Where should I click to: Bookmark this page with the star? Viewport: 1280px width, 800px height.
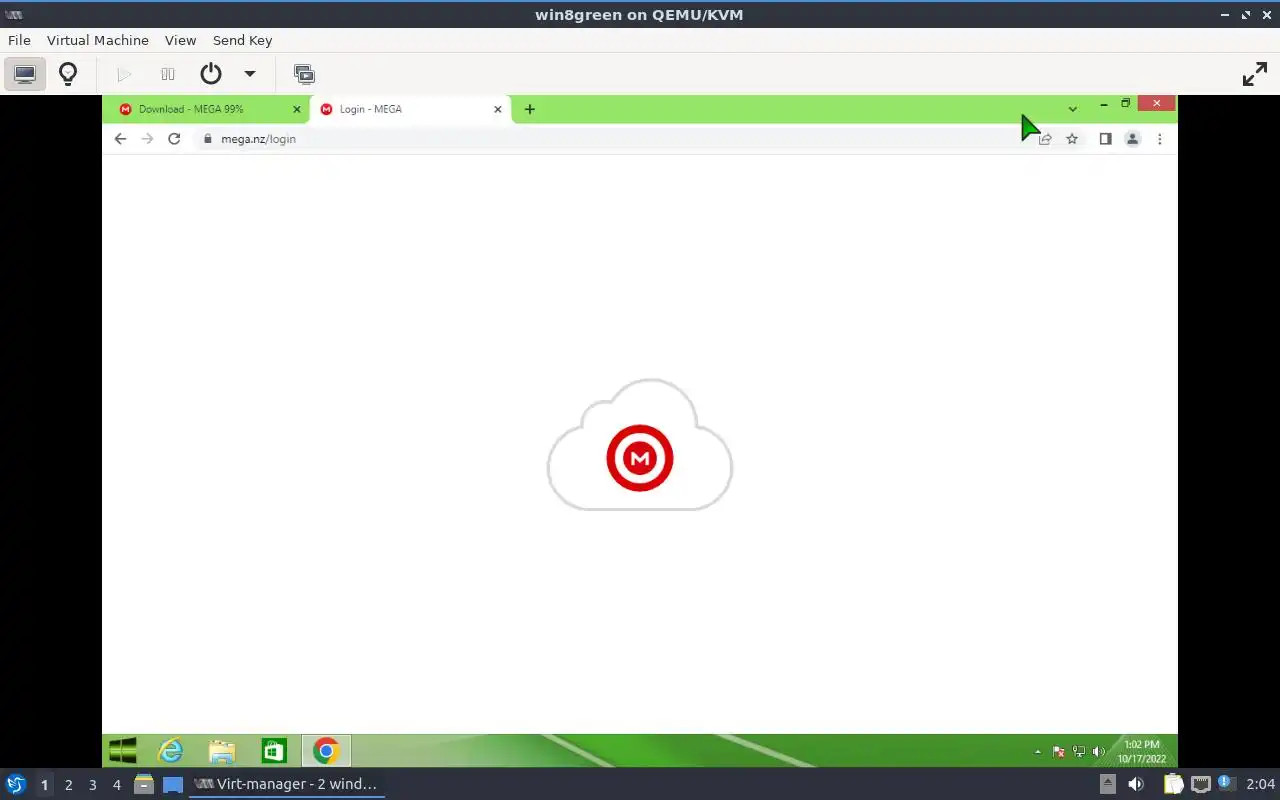tap(1072, 139)
